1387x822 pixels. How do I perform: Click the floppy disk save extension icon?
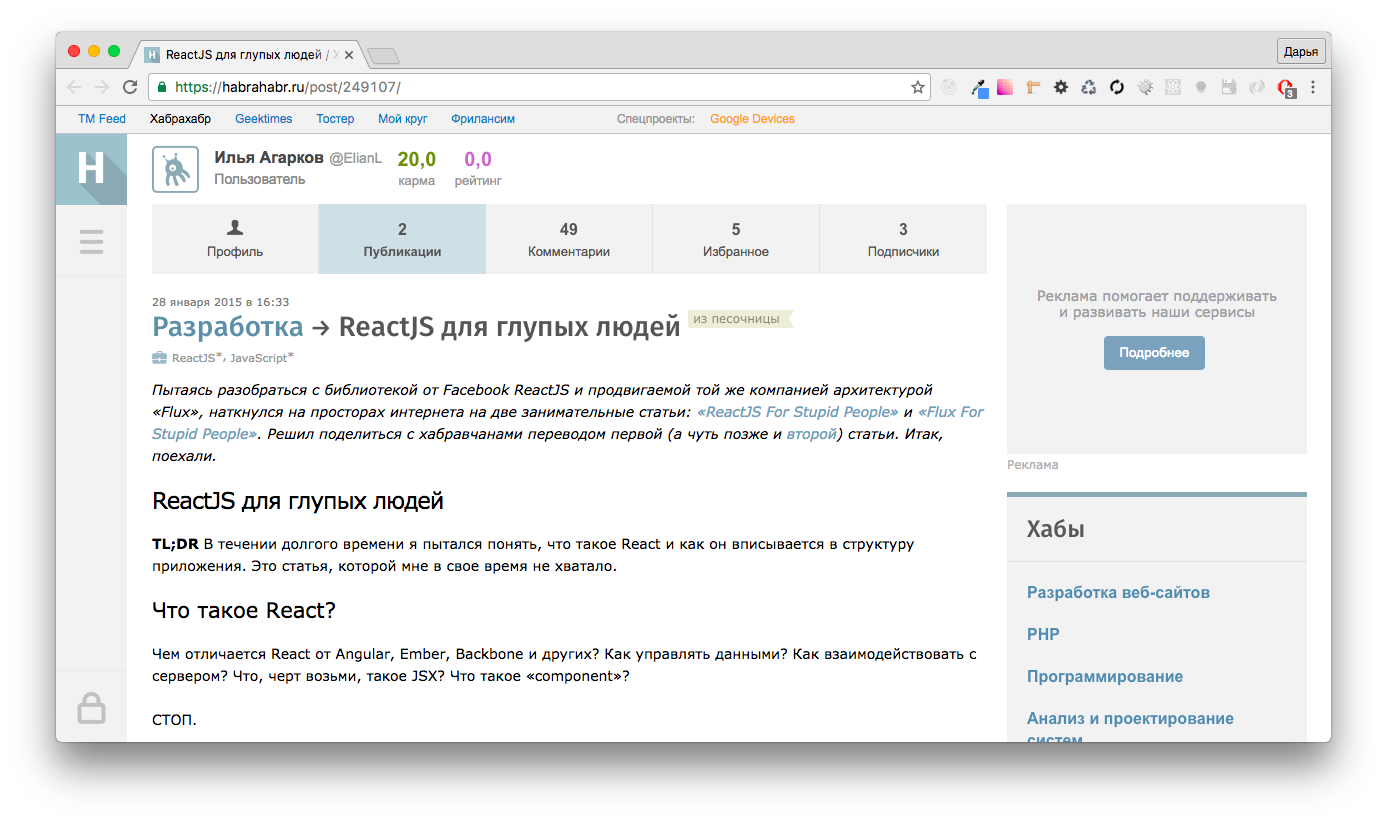(x=1229, y=87)
